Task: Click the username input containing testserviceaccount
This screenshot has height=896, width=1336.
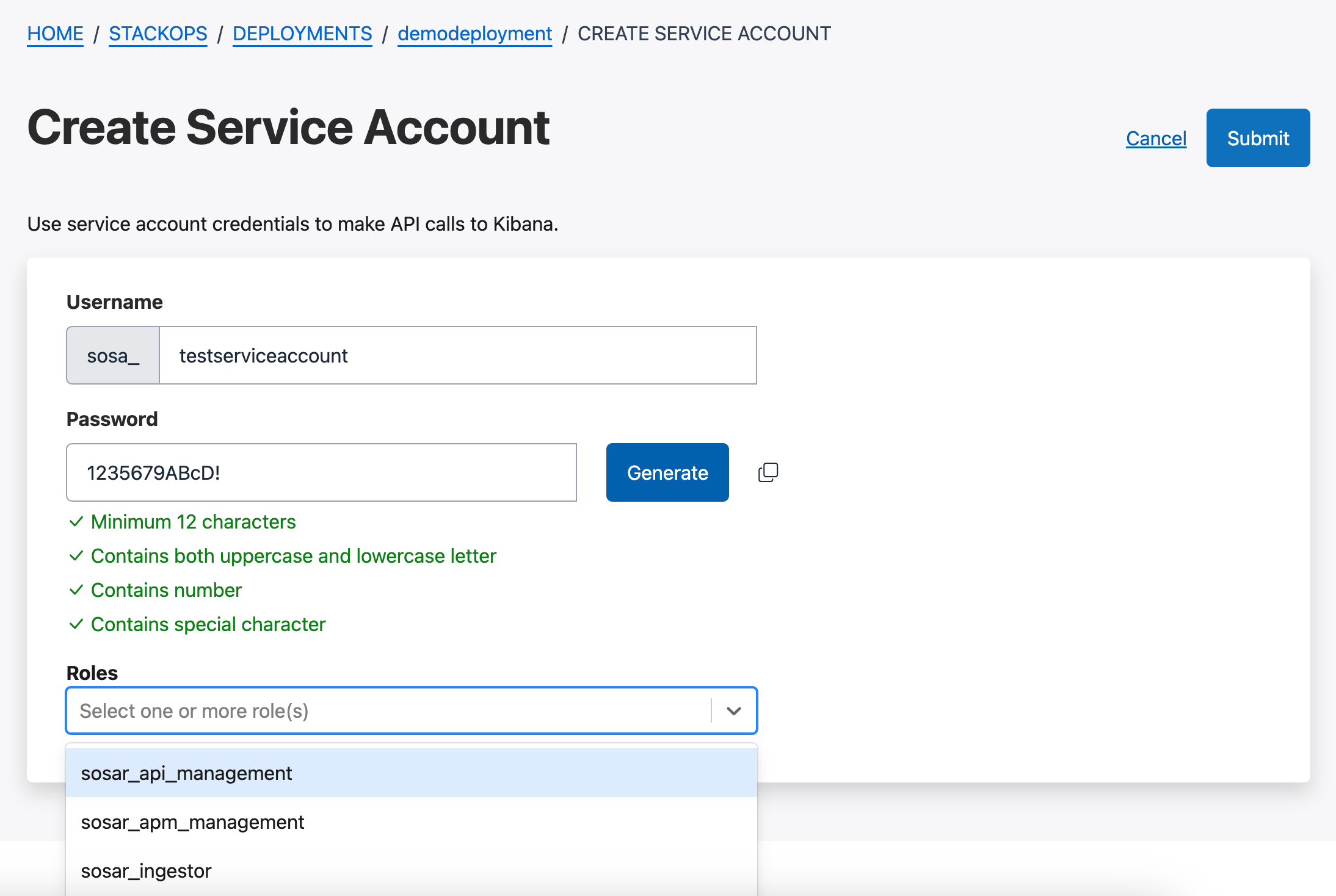Action: (x=458, y=355)
